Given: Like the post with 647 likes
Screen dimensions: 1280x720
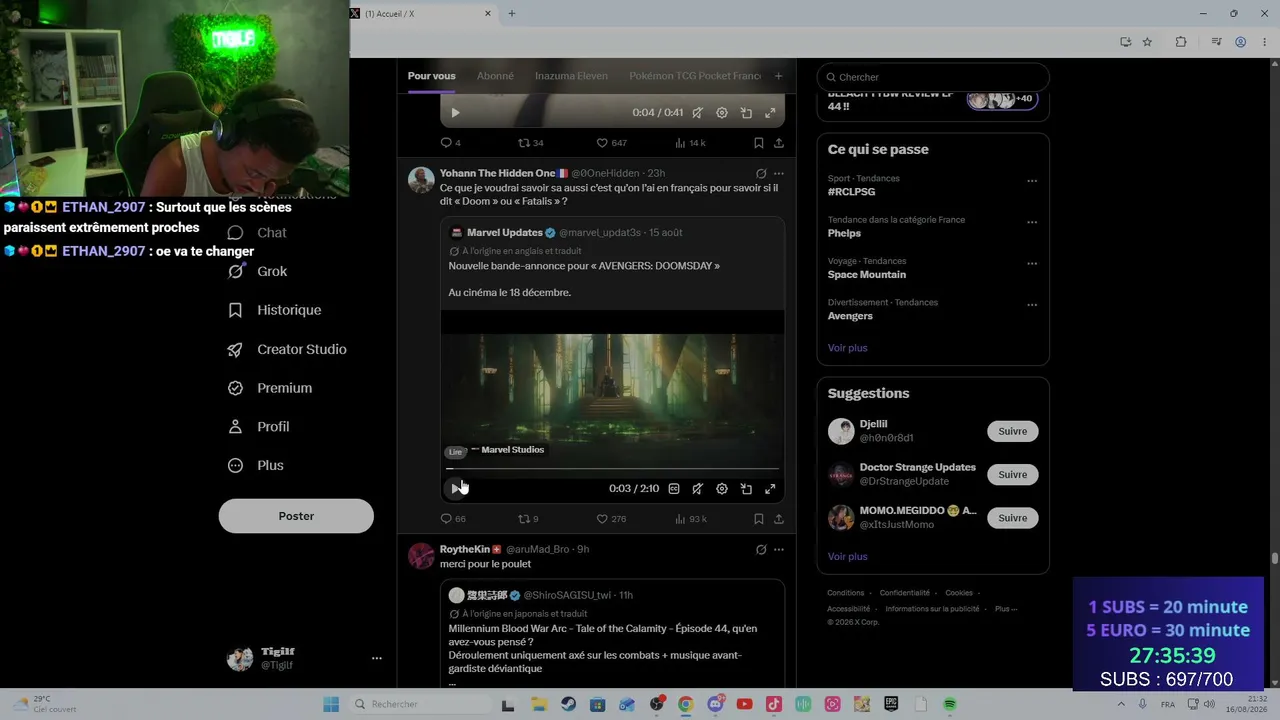Looking at the screenshot, I should pyautogui.click(x=611, y=143).
